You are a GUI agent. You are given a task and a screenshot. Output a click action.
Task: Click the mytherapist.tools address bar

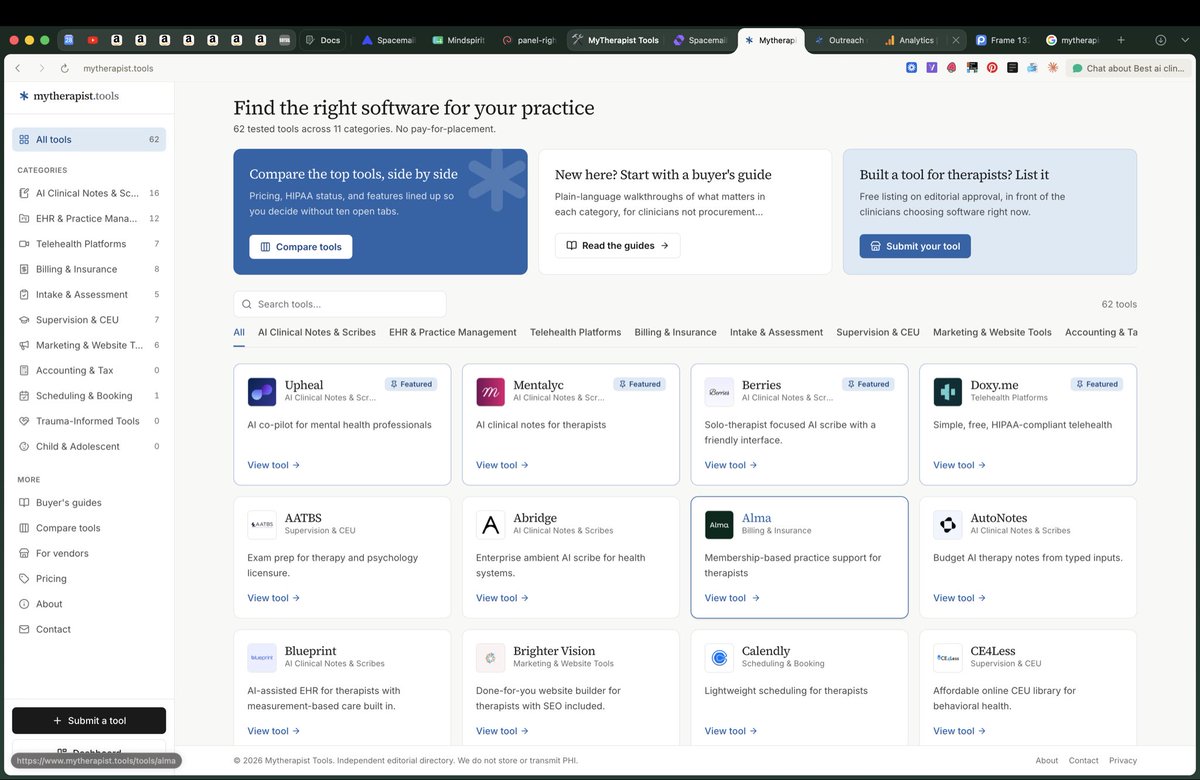pos(118,68)
